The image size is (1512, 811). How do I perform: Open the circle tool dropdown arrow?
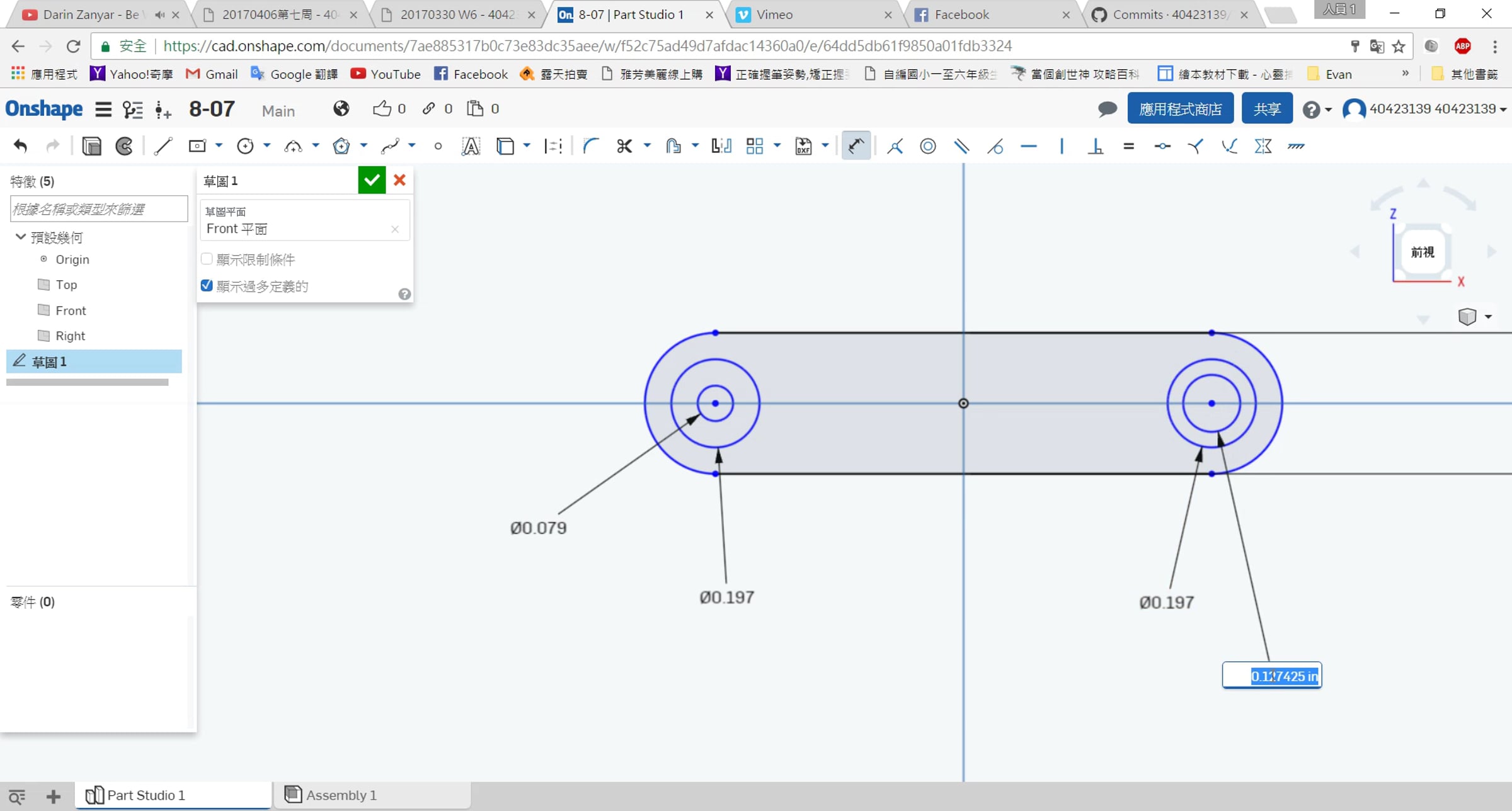(267, 146)
